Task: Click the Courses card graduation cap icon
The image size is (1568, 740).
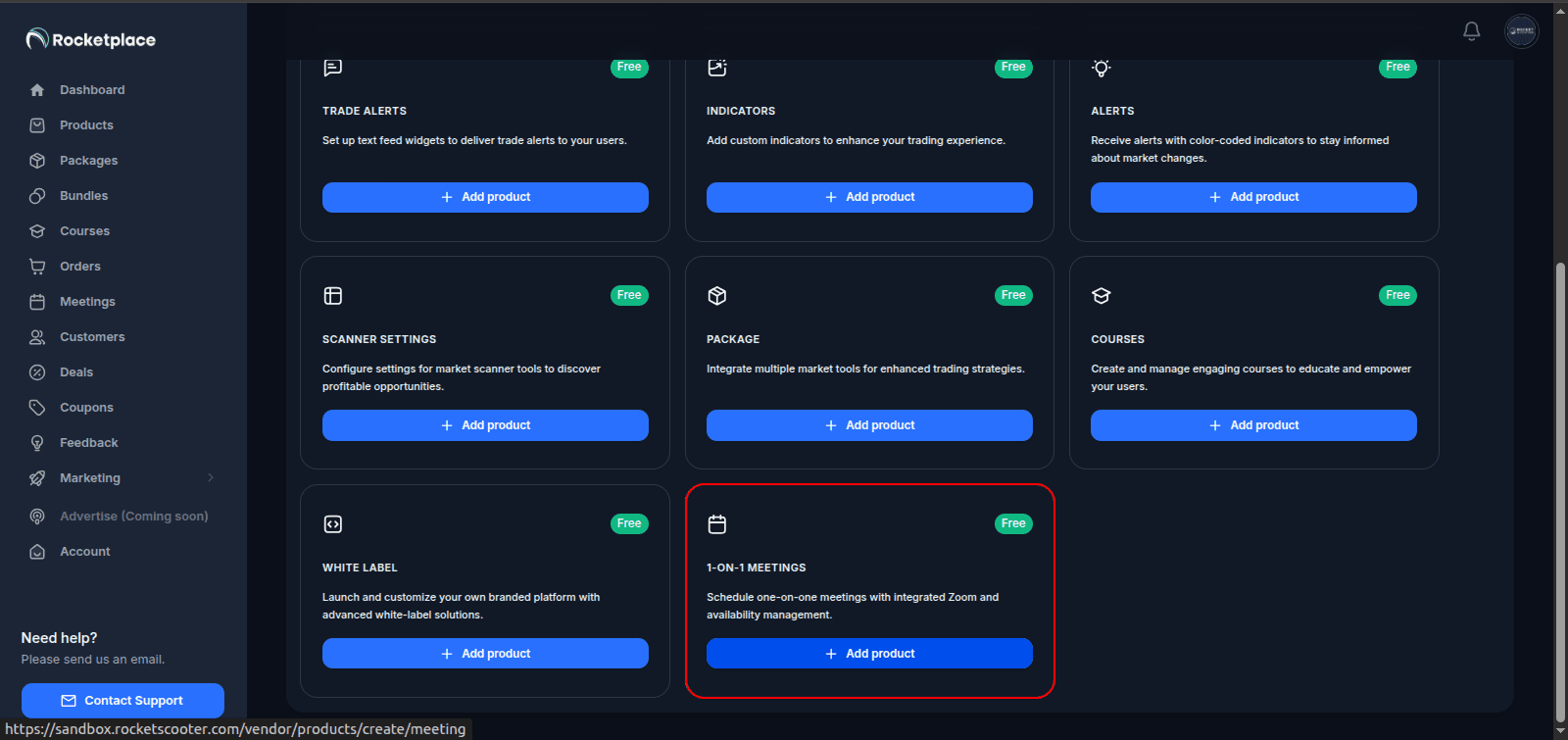Action: click(1102, 296)
